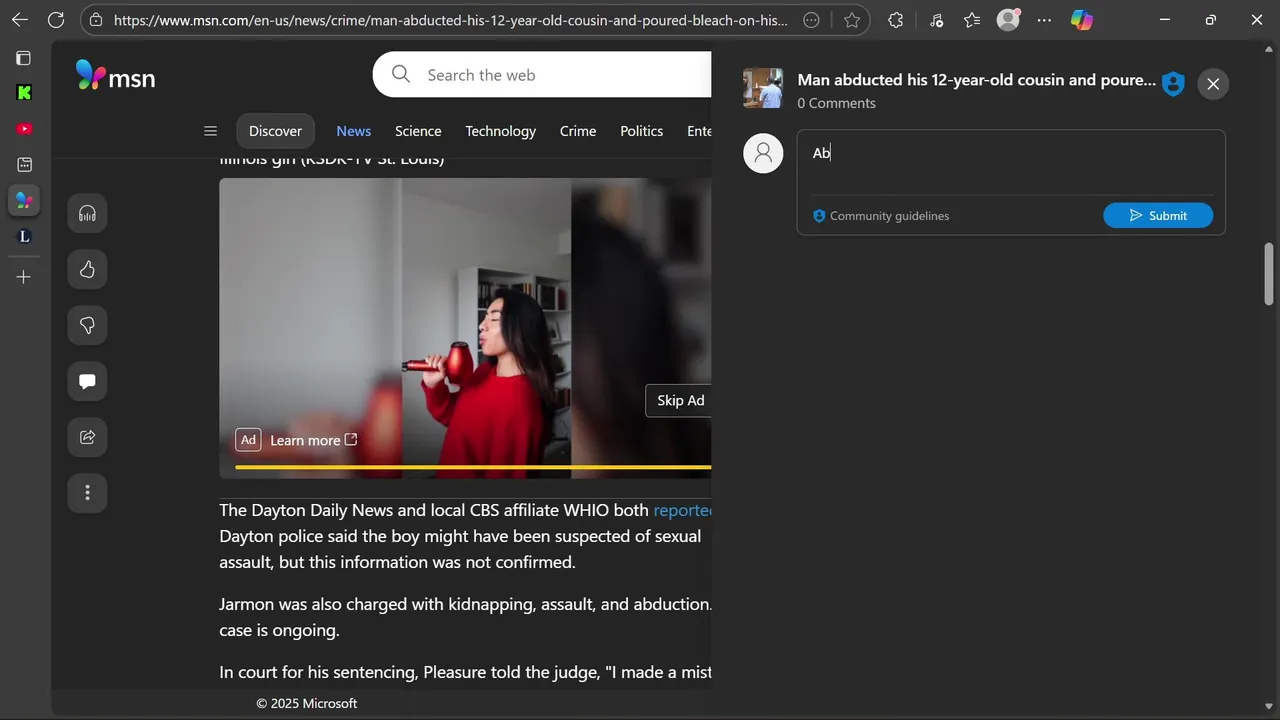
Task: Click the '0 Comments' count text
Action: click(x=836, y=103)
